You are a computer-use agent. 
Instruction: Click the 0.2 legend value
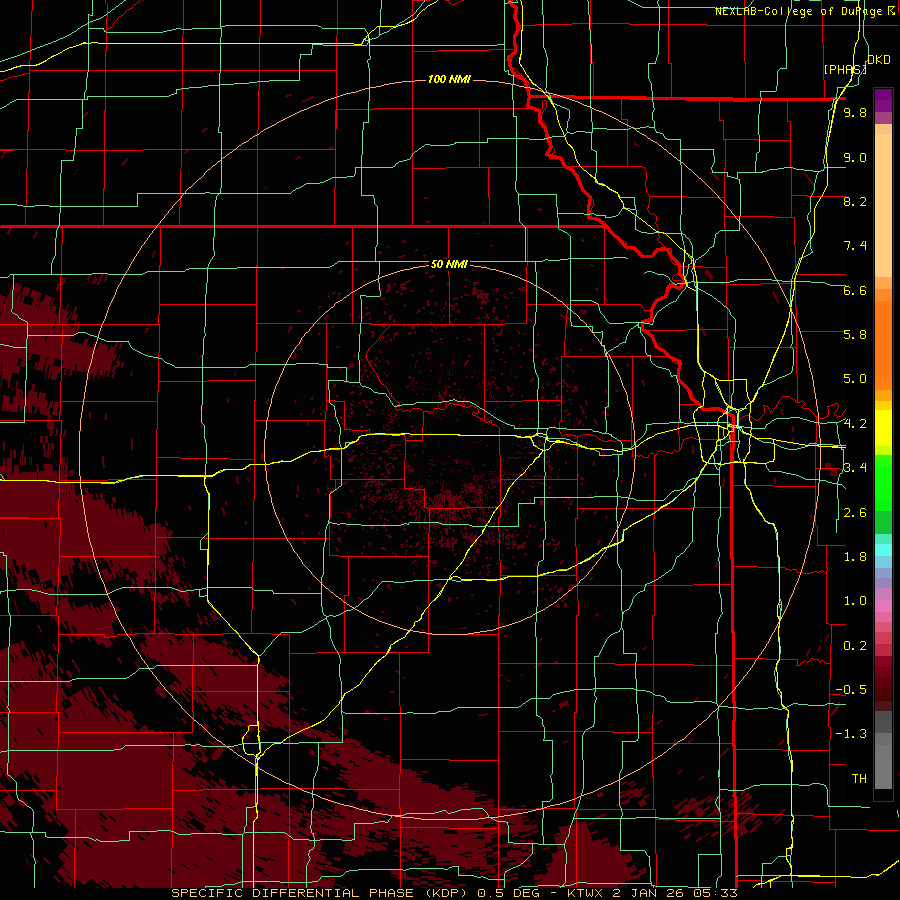coord(855,646)
